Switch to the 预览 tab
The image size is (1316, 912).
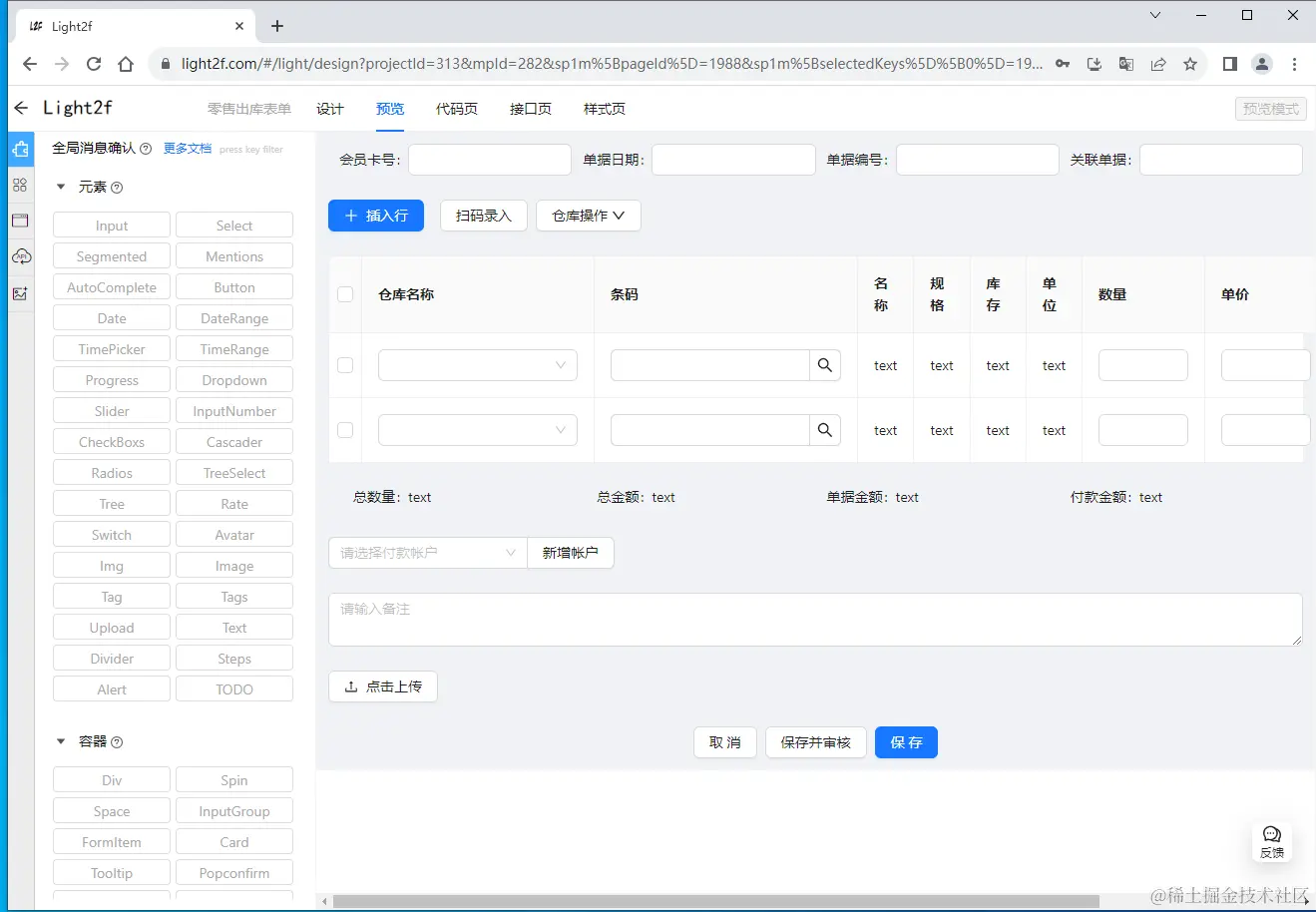tap(390, 109)
